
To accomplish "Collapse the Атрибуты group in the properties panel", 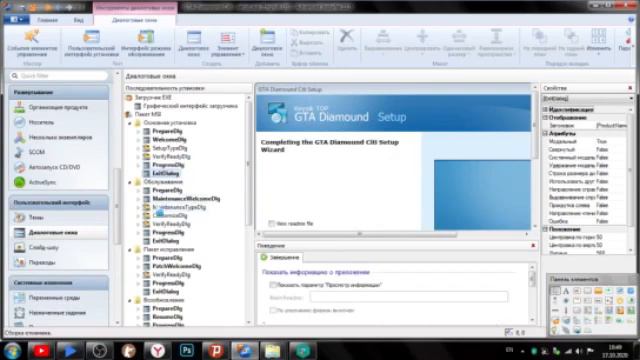I will tap(545, 133).
